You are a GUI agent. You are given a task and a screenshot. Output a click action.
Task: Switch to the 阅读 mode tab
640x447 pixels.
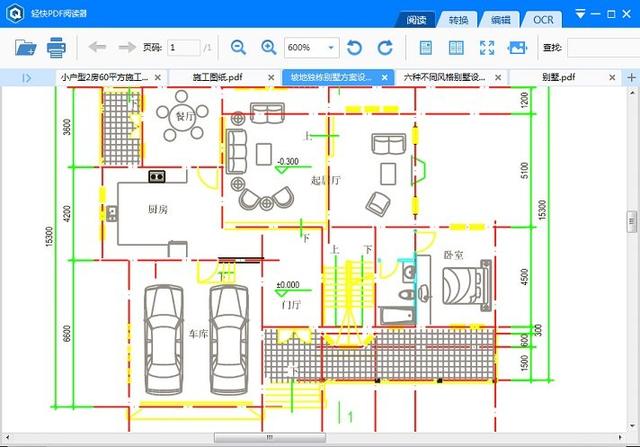416,20
